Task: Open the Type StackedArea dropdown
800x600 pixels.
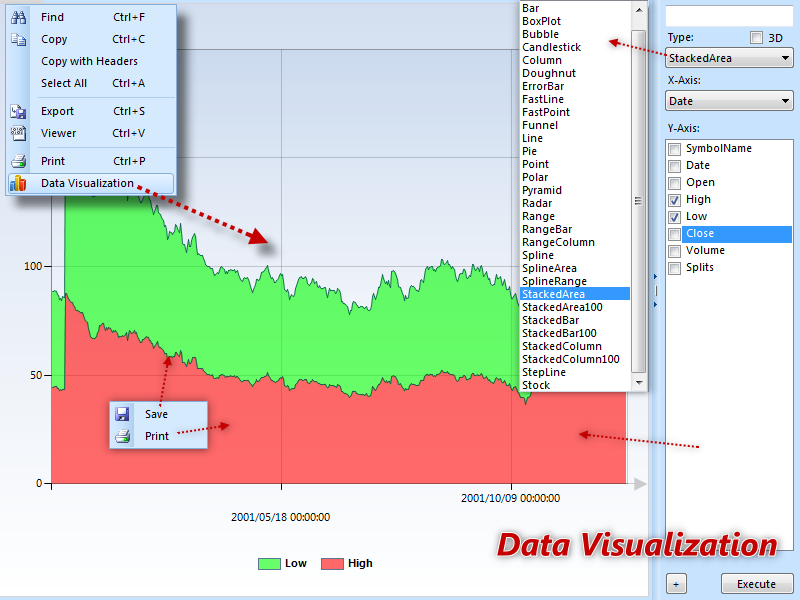Action: [729, 58]
